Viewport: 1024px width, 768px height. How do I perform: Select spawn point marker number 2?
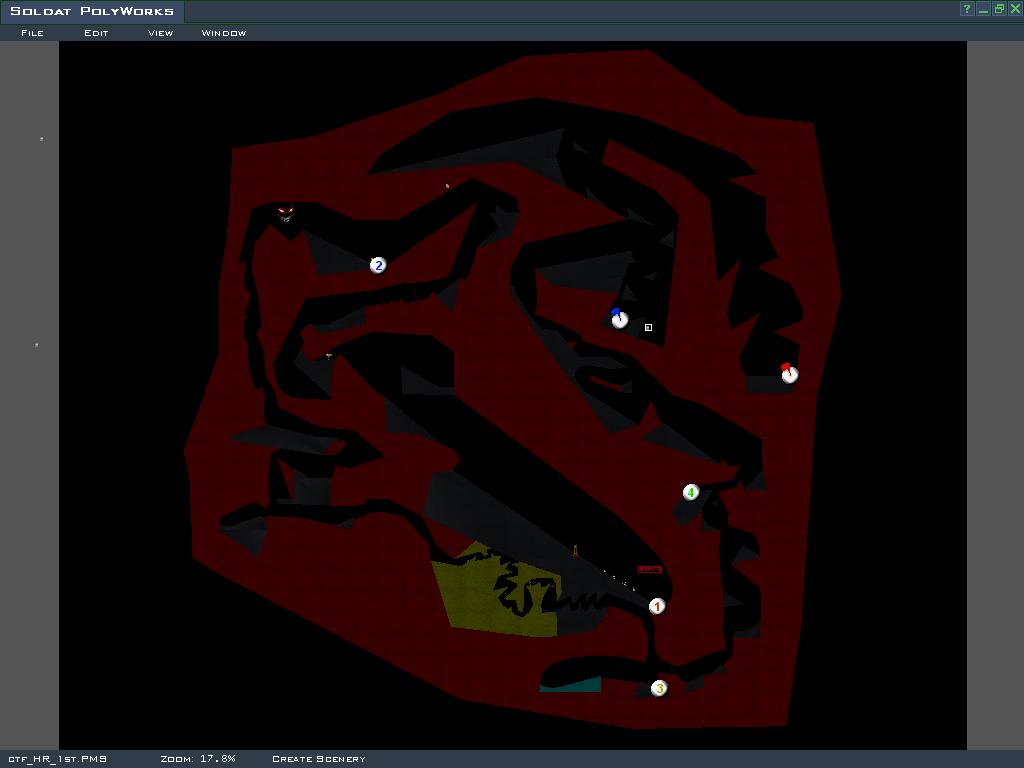(x=378, y=265)
